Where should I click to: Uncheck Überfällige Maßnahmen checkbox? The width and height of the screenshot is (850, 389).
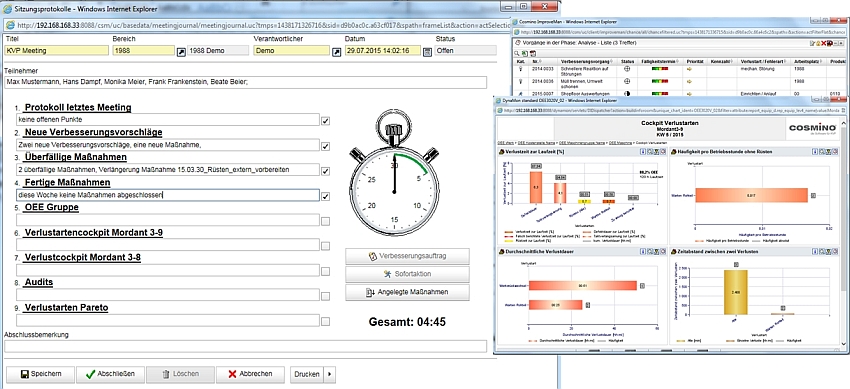(325, 171)
